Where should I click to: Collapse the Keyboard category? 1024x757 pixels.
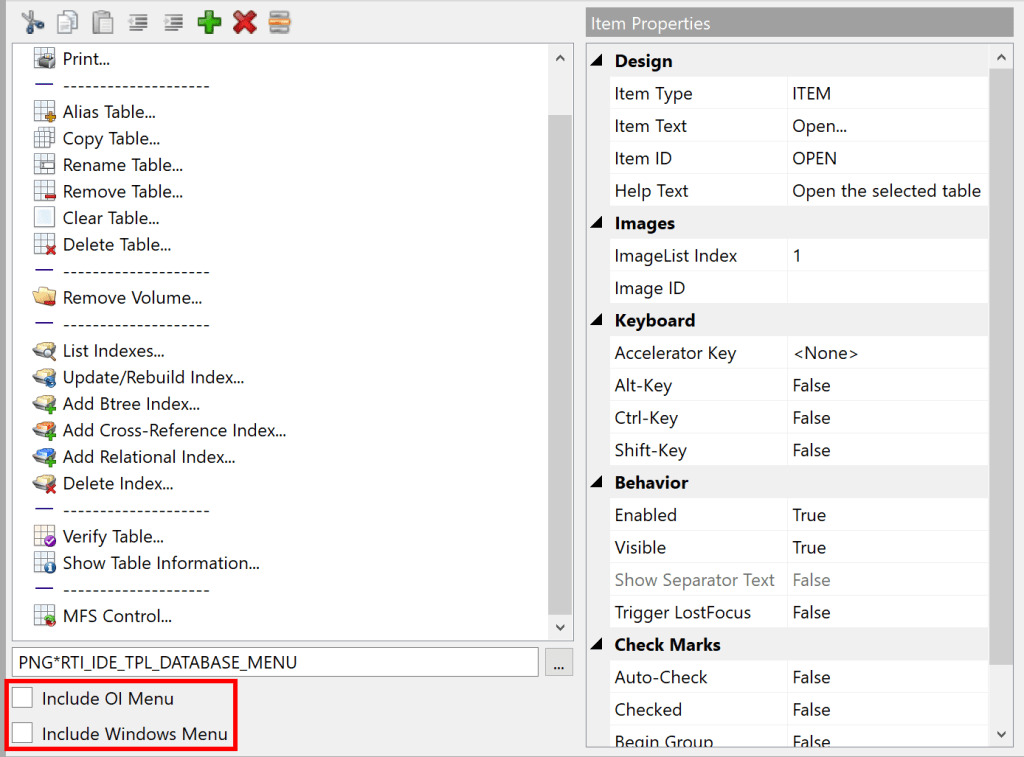(597, 320)
